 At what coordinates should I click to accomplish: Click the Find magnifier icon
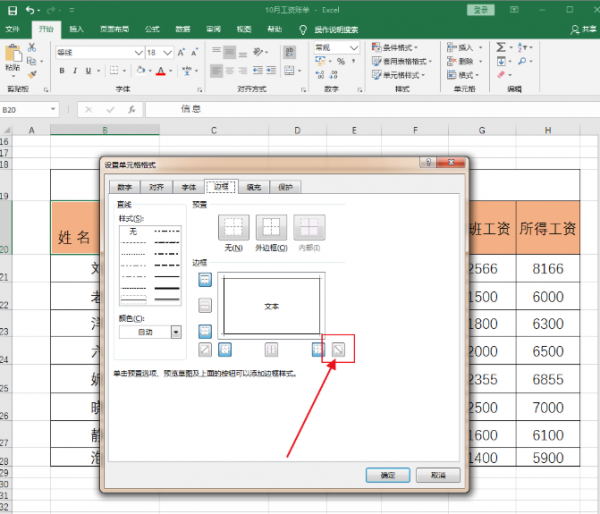[522, 61]
